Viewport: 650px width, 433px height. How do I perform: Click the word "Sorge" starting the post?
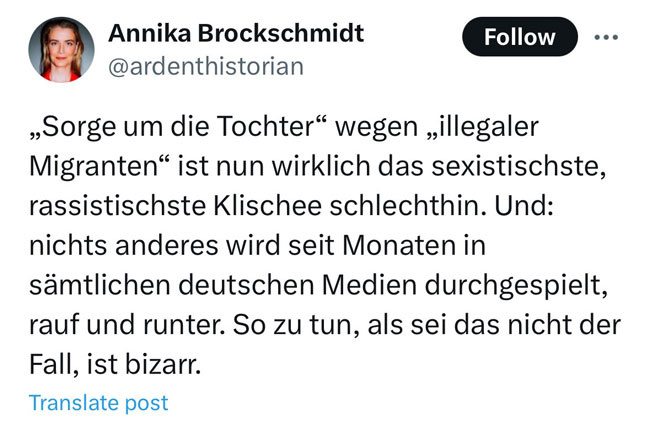pos(71,130)
